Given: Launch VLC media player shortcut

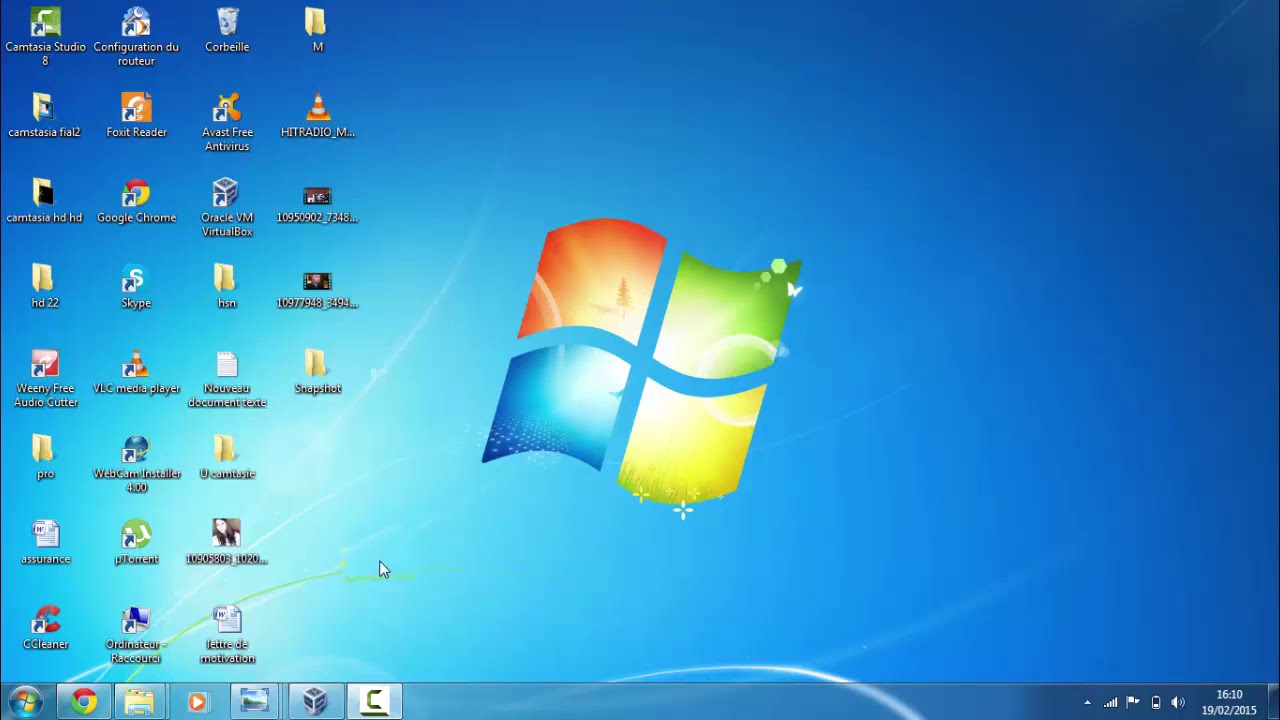Looking at the screenshot, I should tap(136, 371).
